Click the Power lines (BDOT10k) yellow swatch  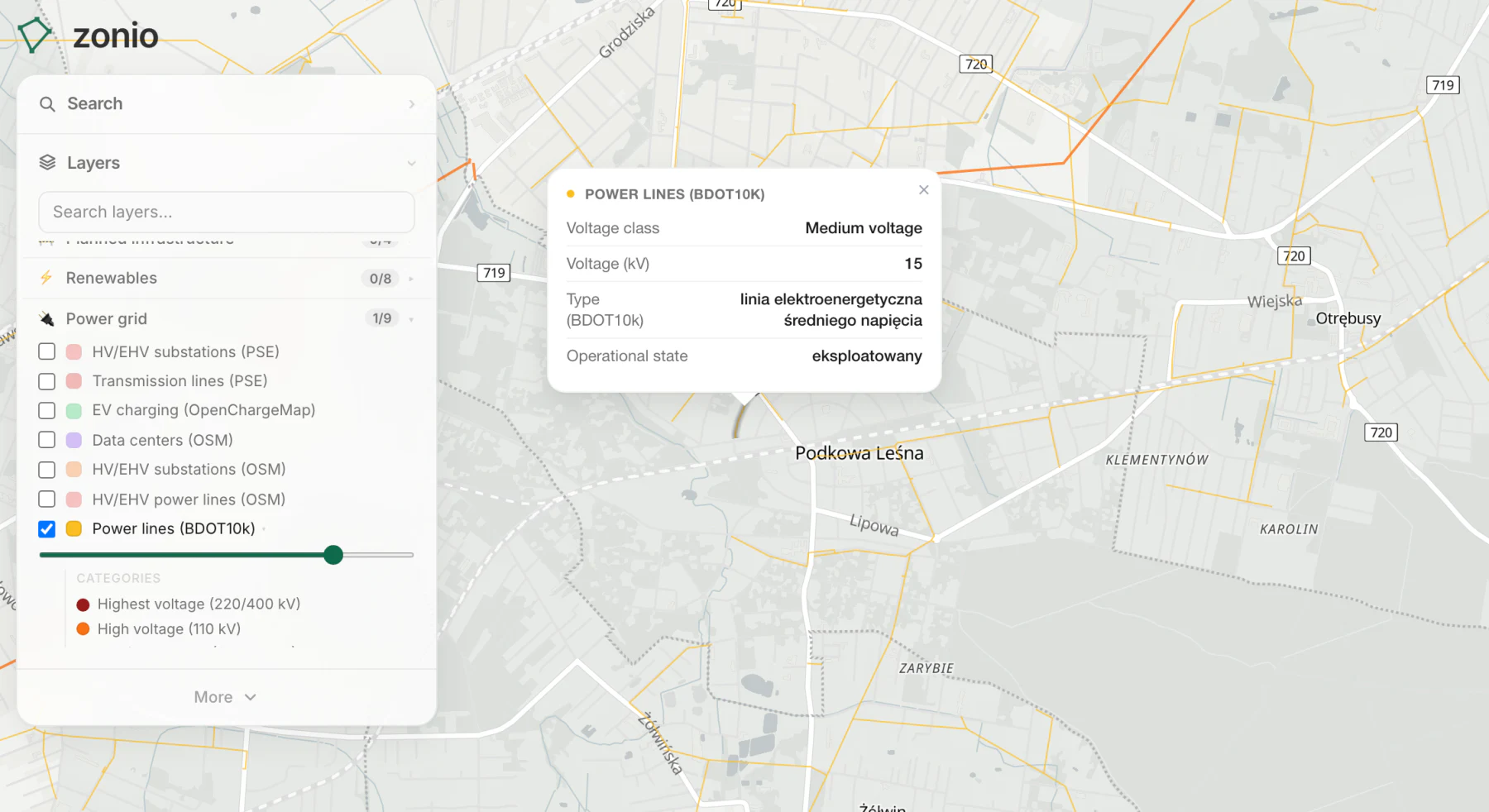pyautogui.click(x=74, y=529)
